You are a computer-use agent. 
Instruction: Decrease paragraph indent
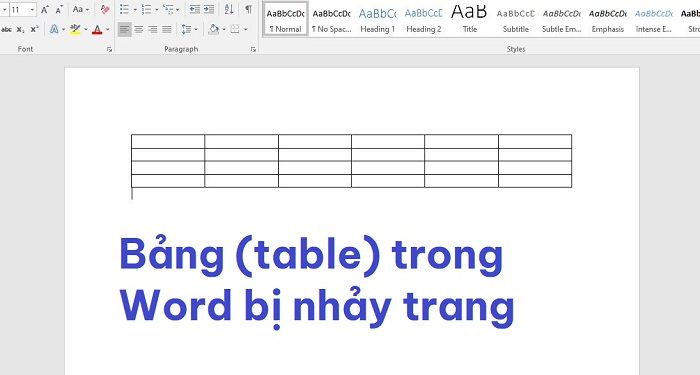click(x=195, y=9)
